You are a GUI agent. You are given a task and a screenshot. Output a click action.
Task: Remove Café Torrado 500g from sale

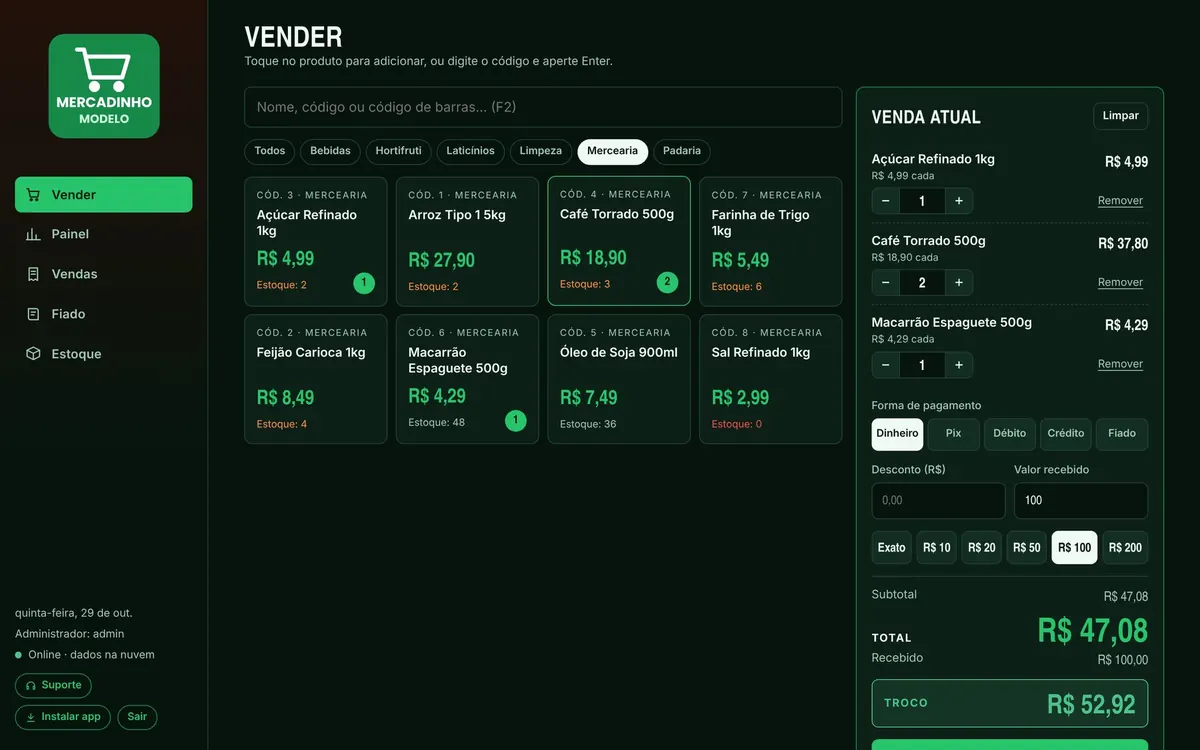coord(1120,283)
